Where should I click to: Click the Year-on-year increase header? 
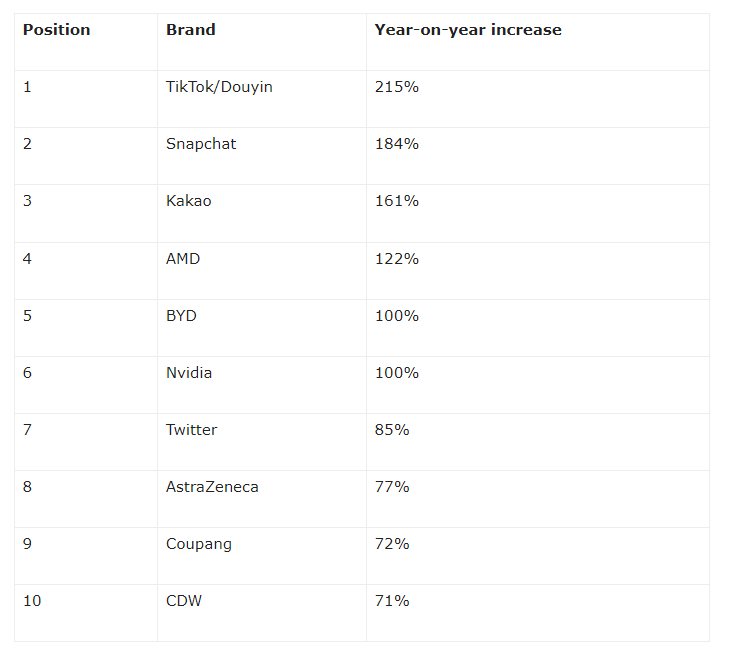(468, 30)
